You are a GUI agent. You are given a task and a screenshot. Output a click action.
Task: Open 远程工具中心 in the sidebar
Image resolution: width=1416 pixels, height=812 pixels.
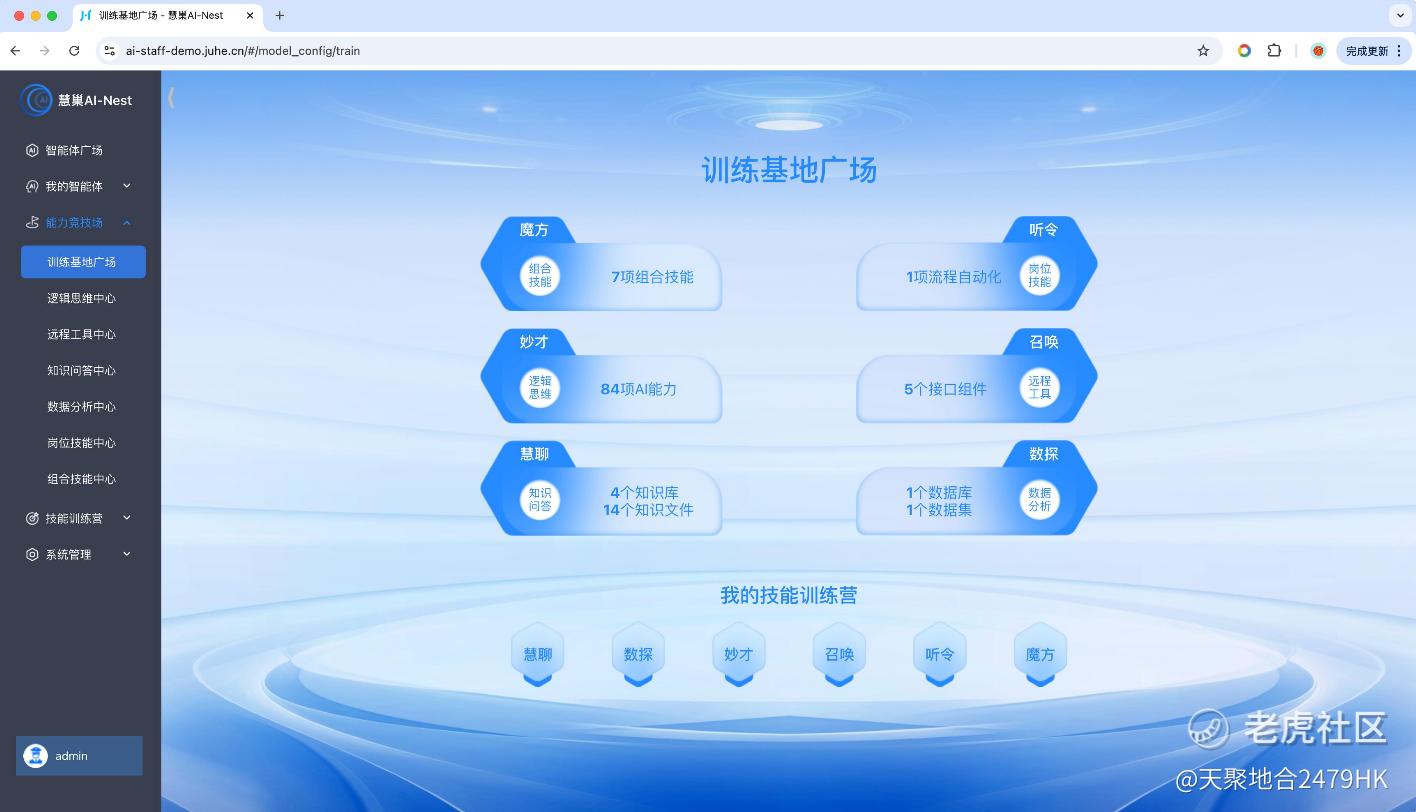point(83,334)
